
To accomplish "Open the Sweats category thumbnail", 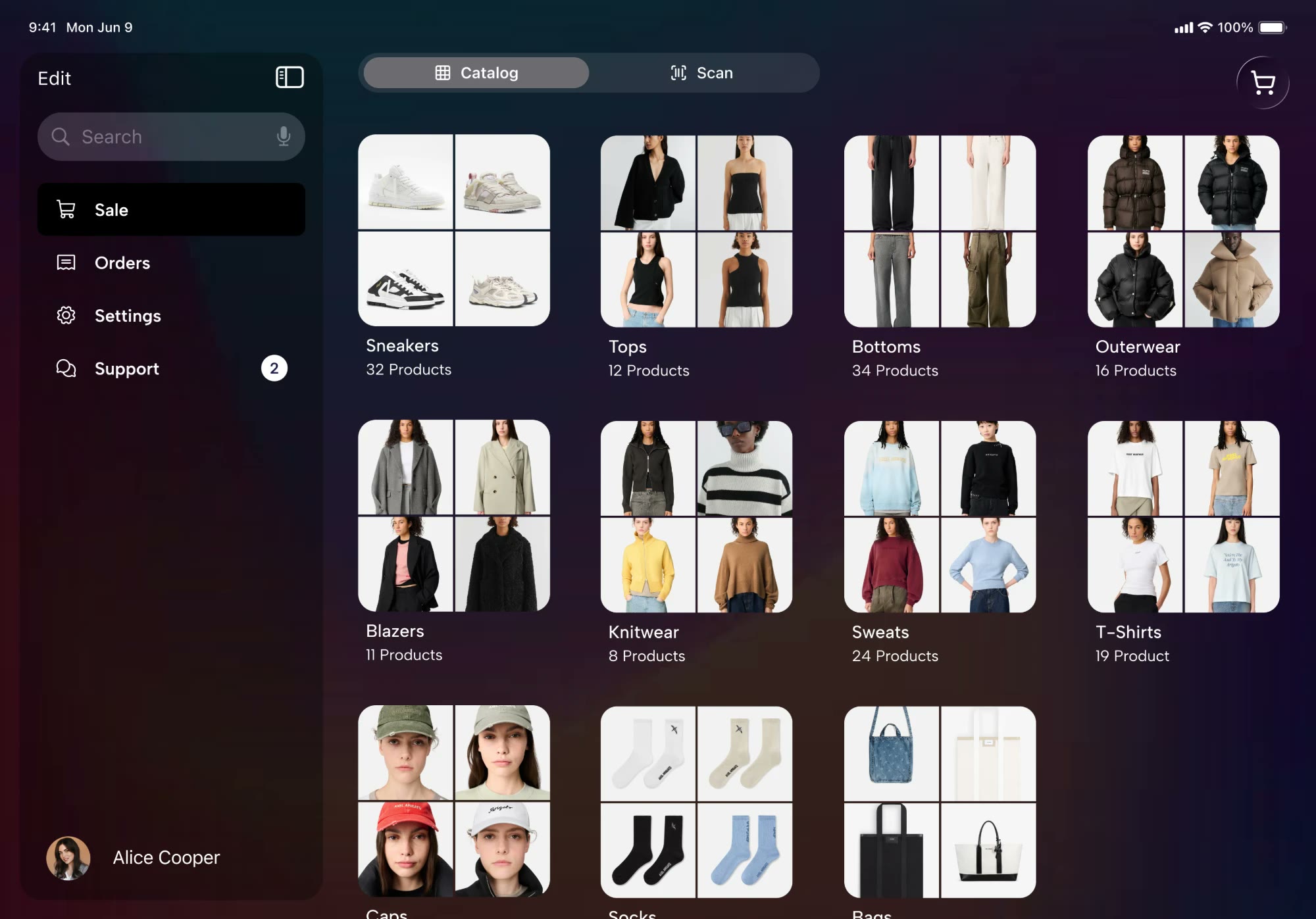I will (940, 517).
